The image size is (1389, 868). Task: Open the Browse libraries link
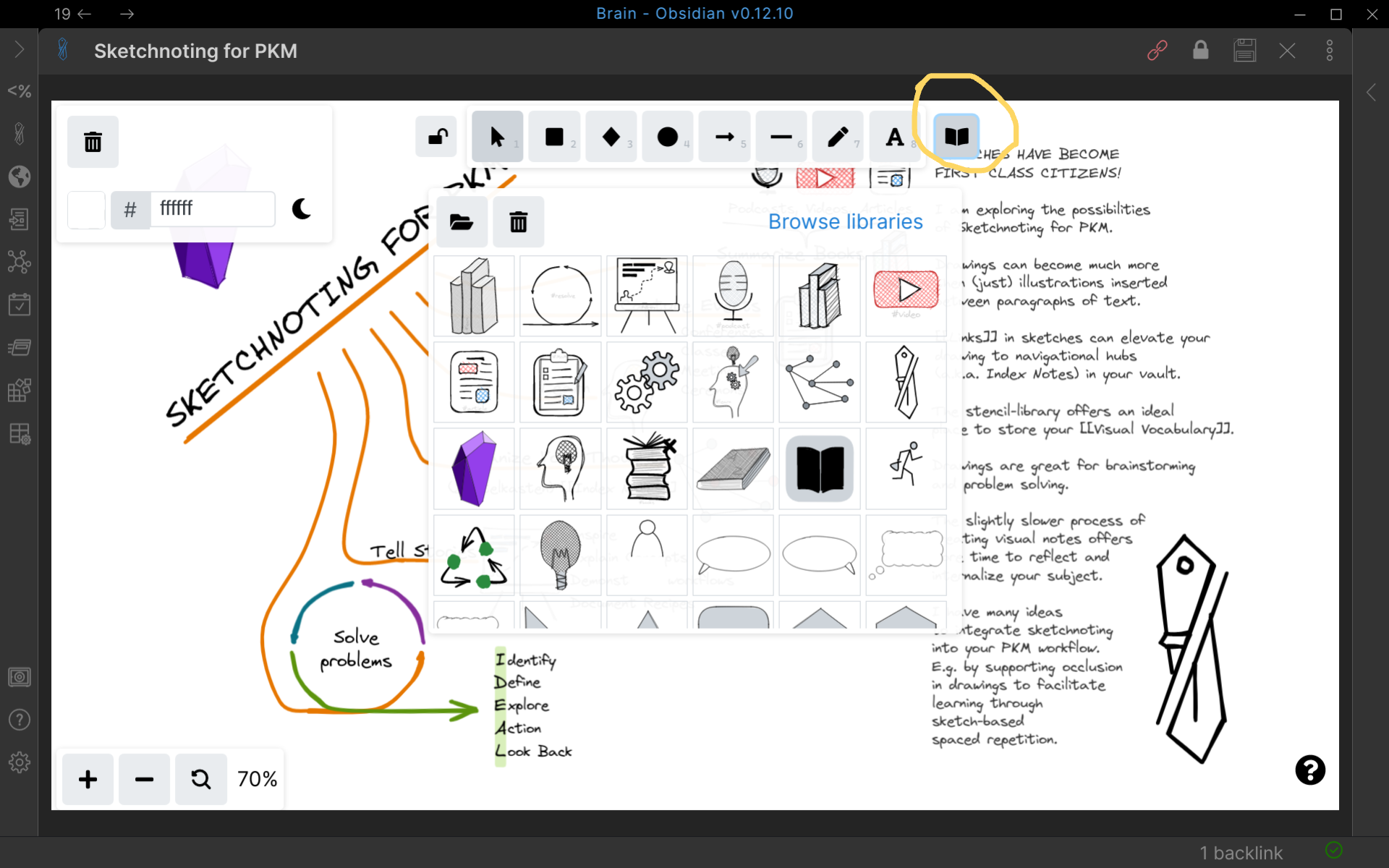coord(845,222)
